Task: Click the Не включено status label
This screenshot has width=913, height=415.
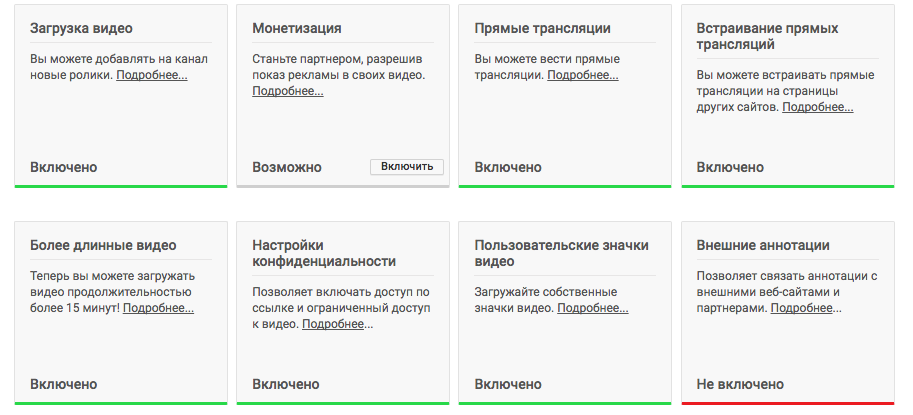Action: pyautogui.click(x=740, y=384)
